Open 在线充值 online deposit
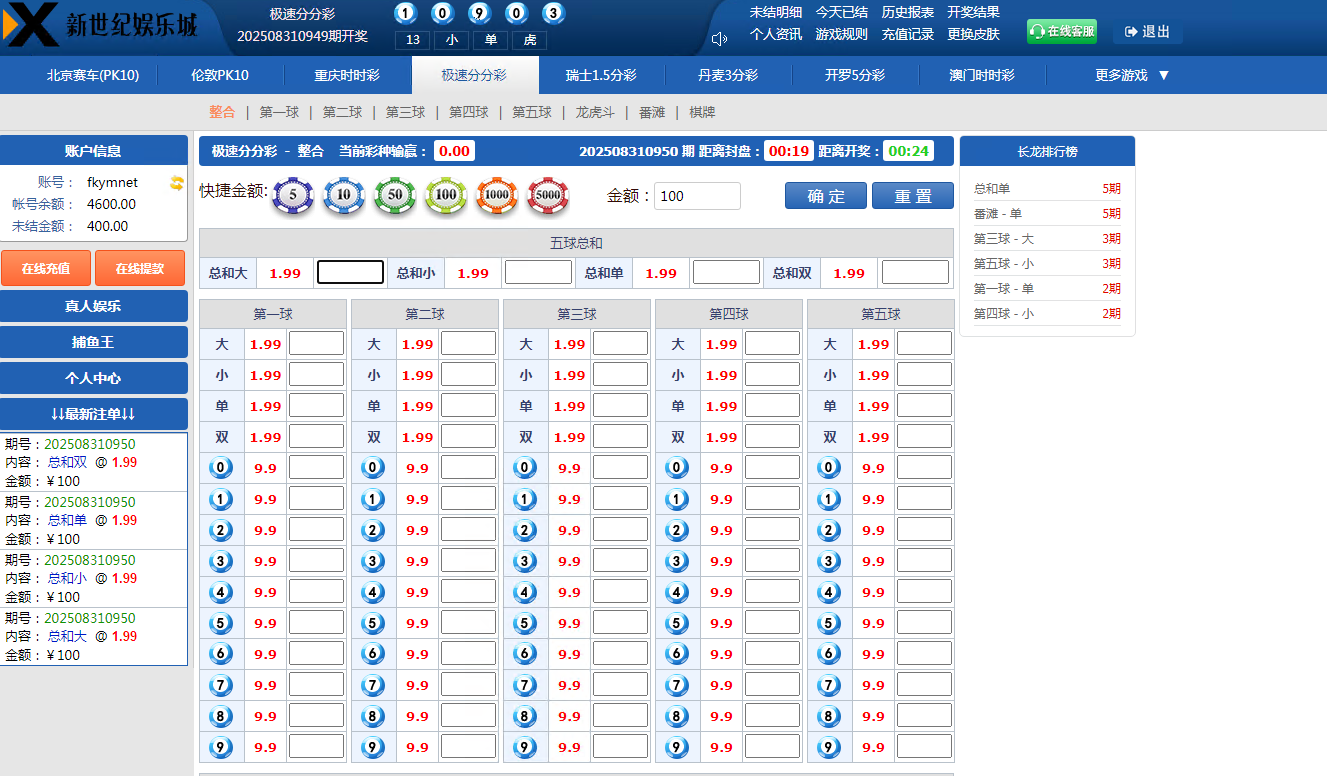Image resolution: width=1327 pixels, height=776 pixels. [x=46, y=268]
